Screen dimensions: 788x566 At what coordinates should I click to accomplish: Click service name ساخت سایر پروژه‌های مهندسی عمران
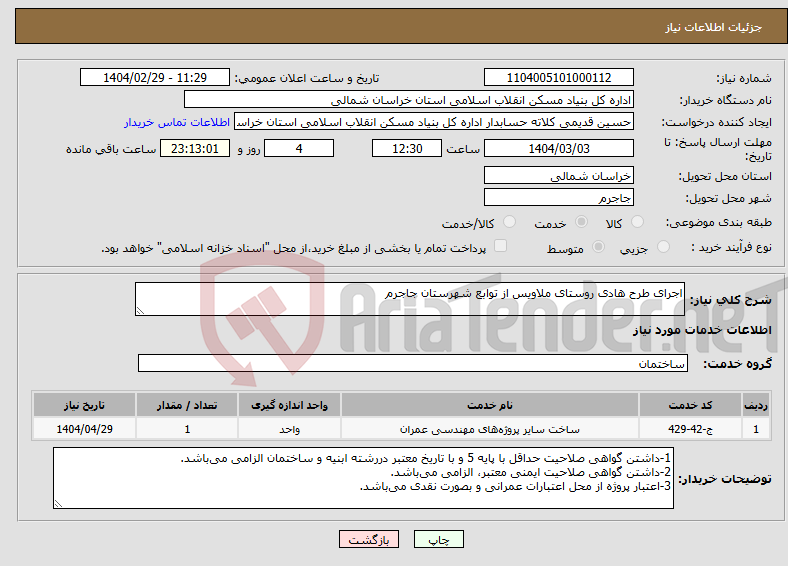(490, 429)
